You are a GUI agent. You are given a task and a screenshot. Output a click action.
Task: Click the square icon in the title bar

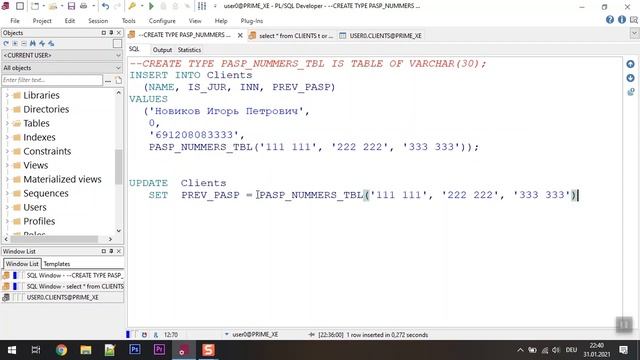pos(19,6)
